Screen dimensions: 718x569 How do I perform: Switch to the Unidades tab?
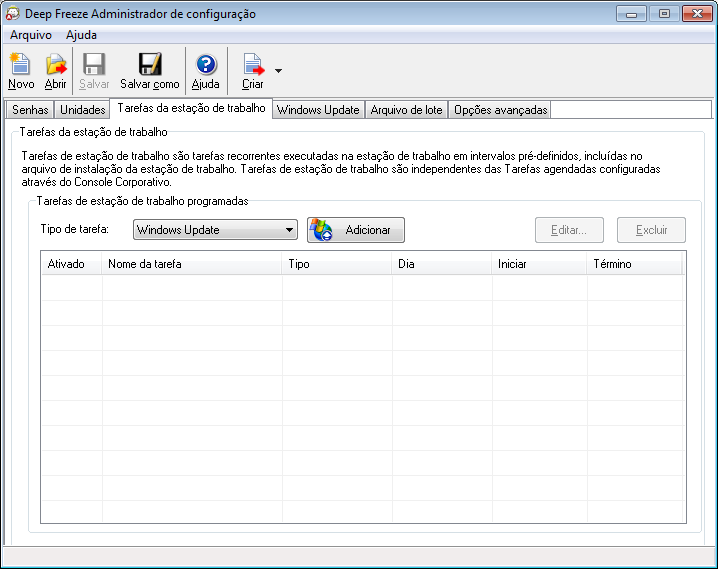click(x=82, y=110)
